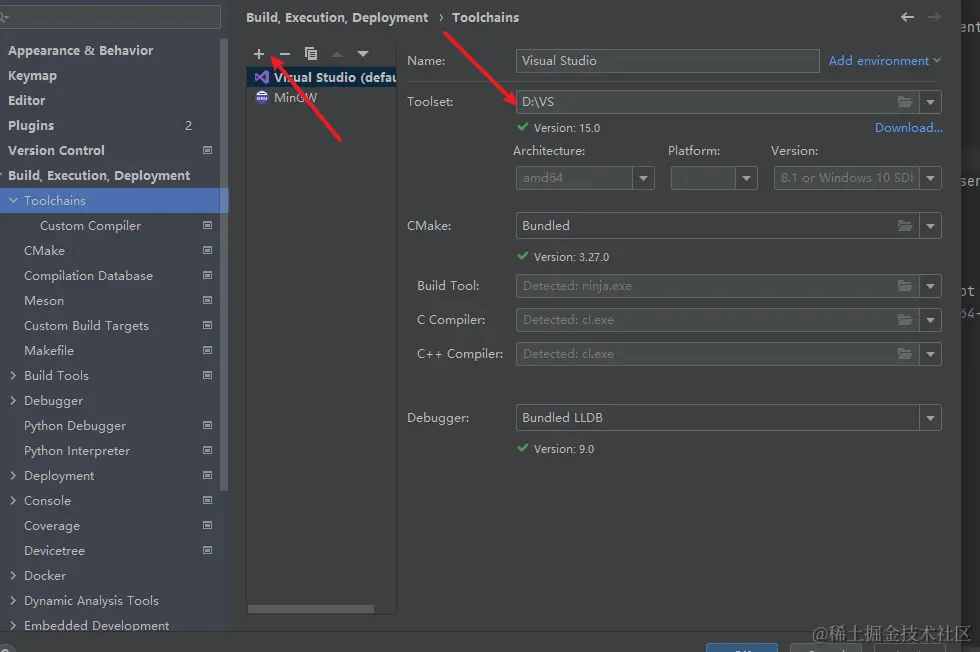
Task: Click project-level icon beside Build Tools
Action: coord(208,375)
